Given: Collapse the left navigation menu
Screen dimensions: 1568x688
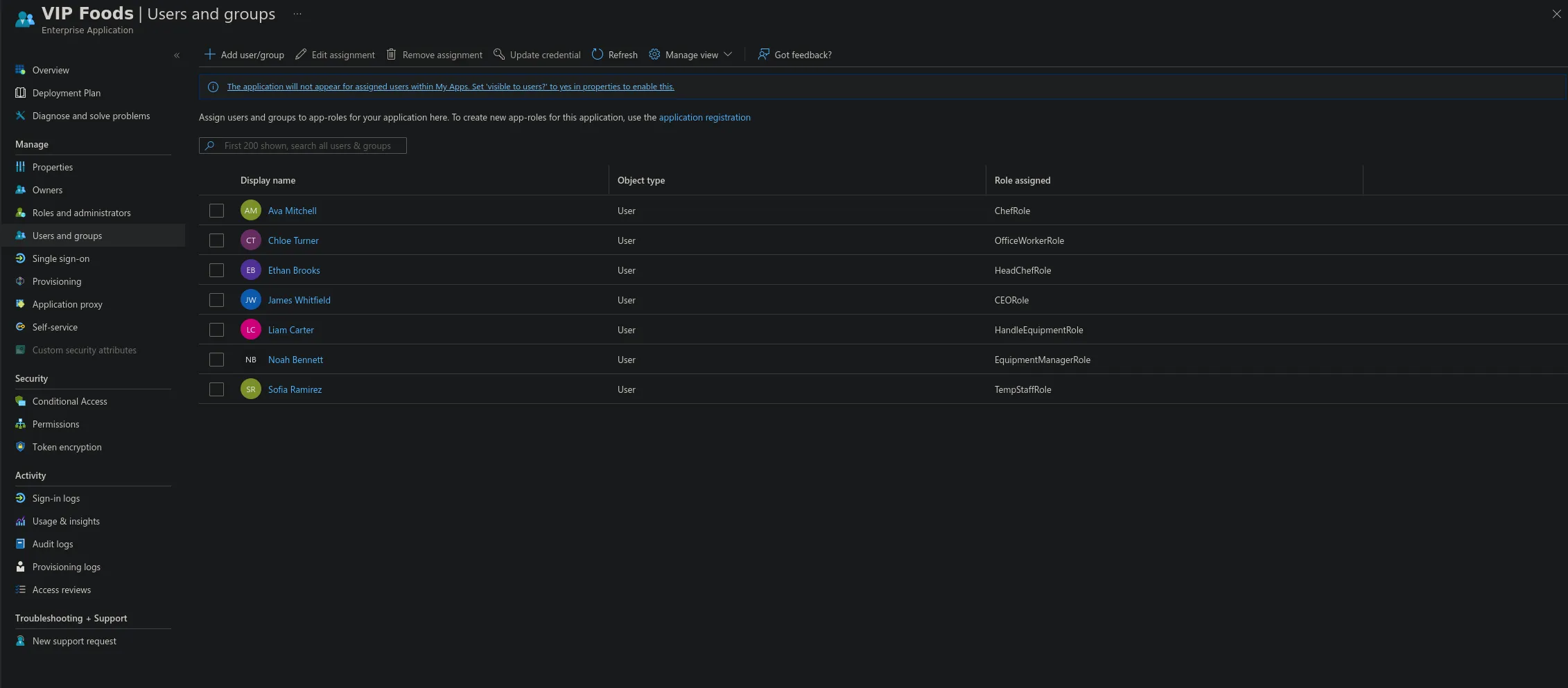Looking at the screenshot, I should pyautogui.click(x=177, y=55).
